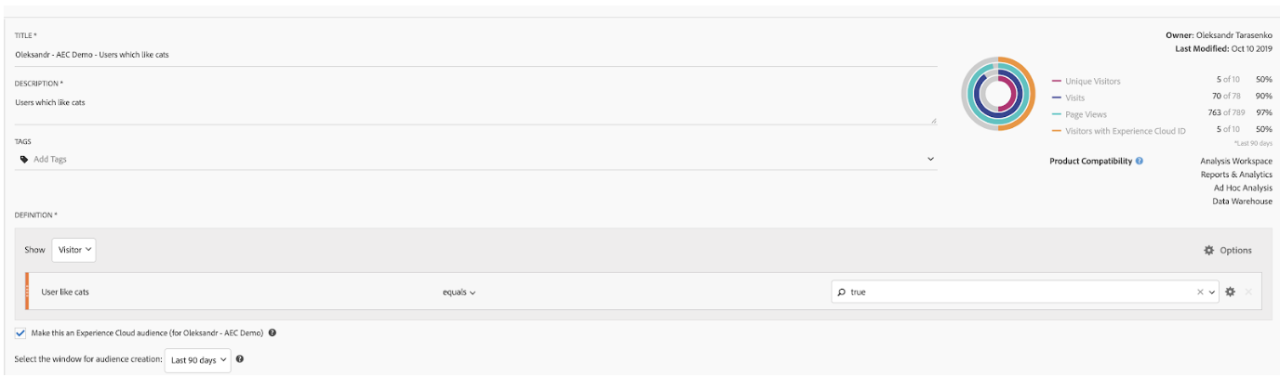Click the Description text area
The width and height of the screenshot is (1280, 377).
coord(476,107)
